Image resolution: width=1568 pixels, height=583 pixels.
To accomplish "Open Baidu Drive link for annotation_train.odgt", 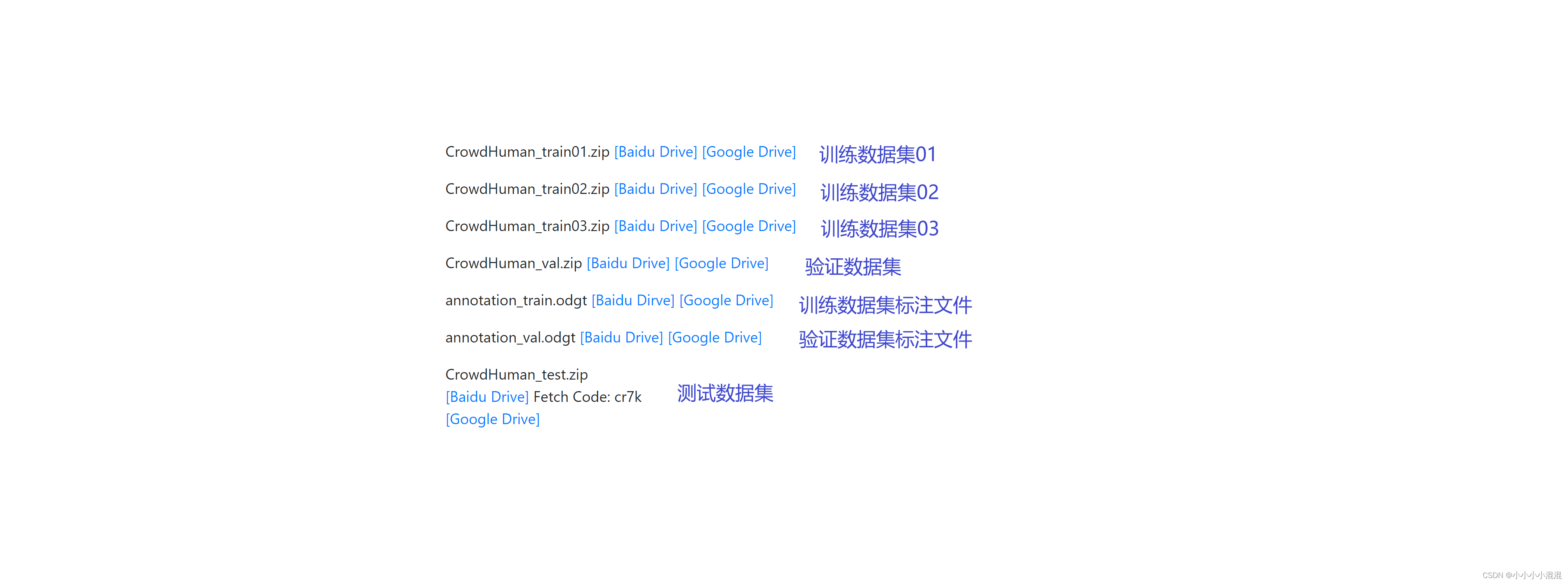I will click(633, 300).
